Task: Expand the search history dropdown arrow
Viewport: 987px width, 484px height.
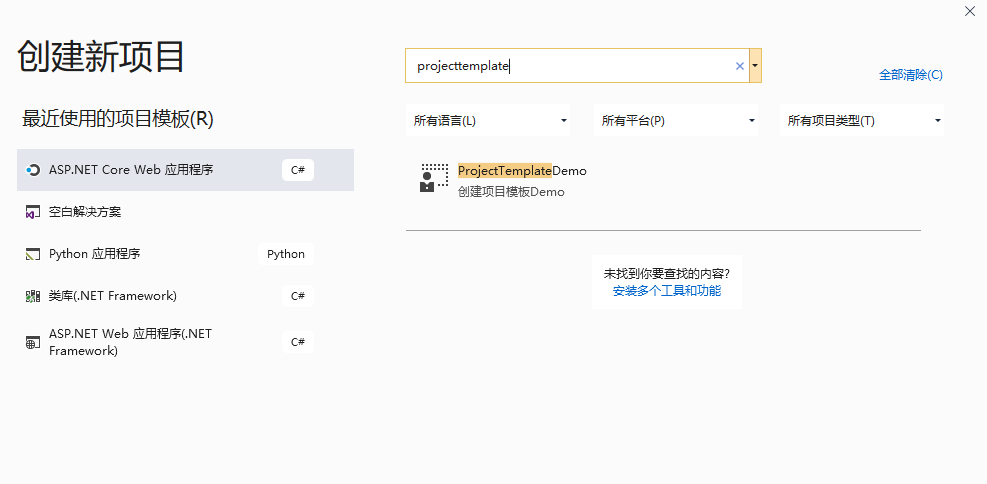Action: (755, 65)
